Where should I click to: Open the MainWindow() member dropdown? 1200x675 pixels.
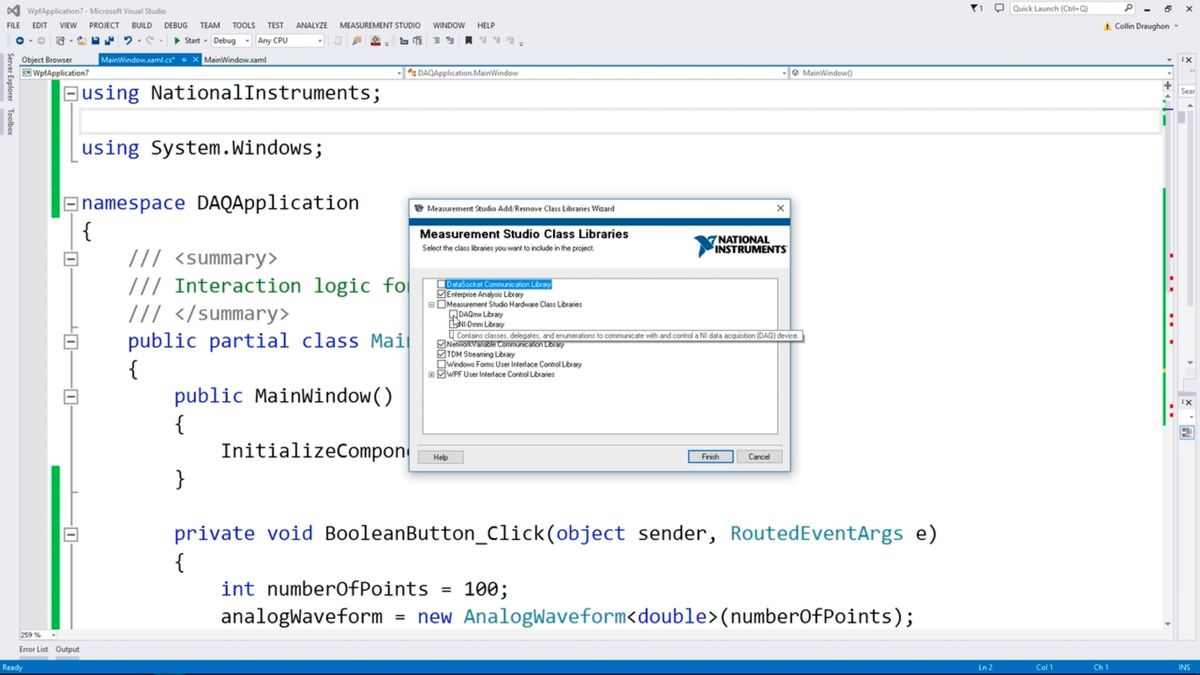tap(980, 73)
